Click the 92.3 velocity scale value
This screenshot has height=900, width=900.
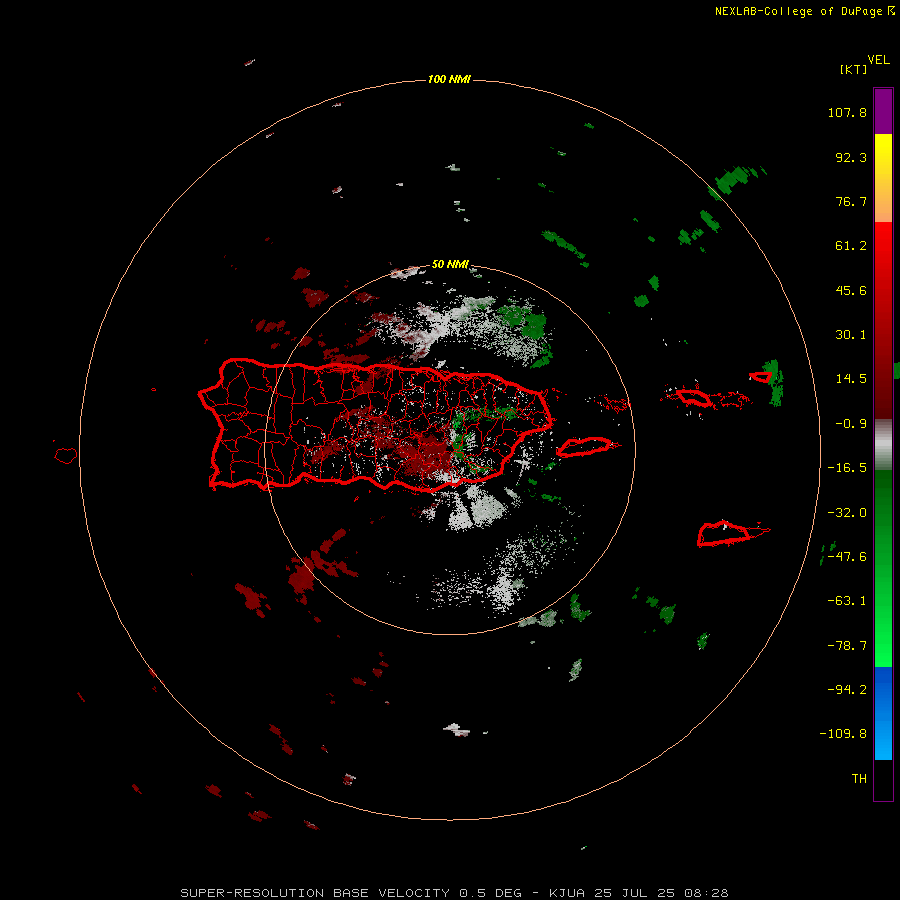pyautogui.click(x=851, y=157)
